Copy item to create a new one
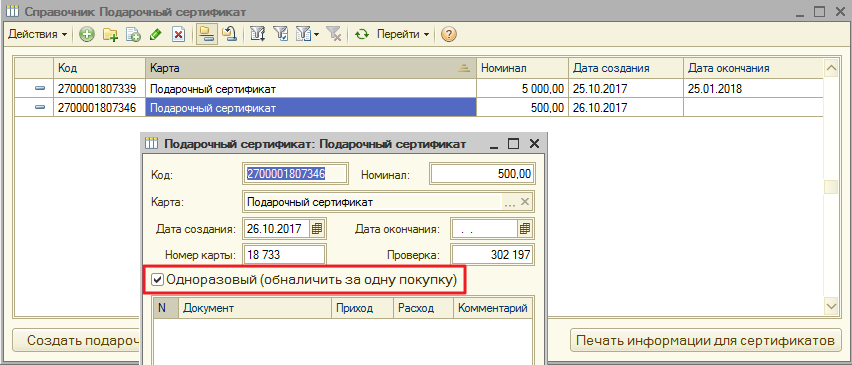This screenshot has width=852, height=365. pos(133,35)
